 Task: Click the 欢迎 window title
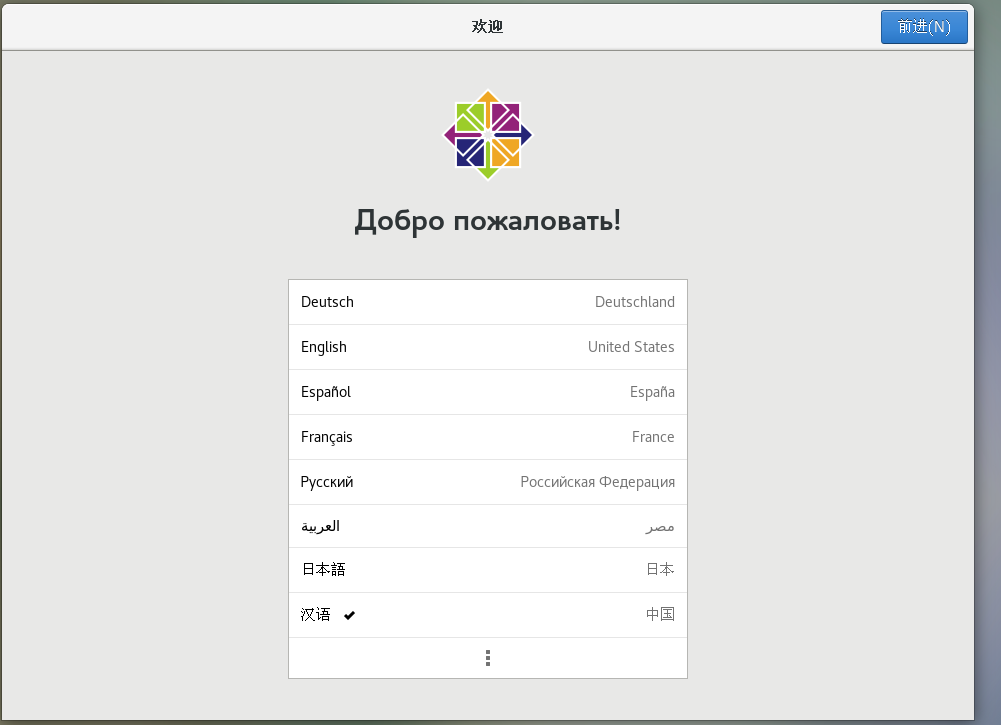point(488,26)
